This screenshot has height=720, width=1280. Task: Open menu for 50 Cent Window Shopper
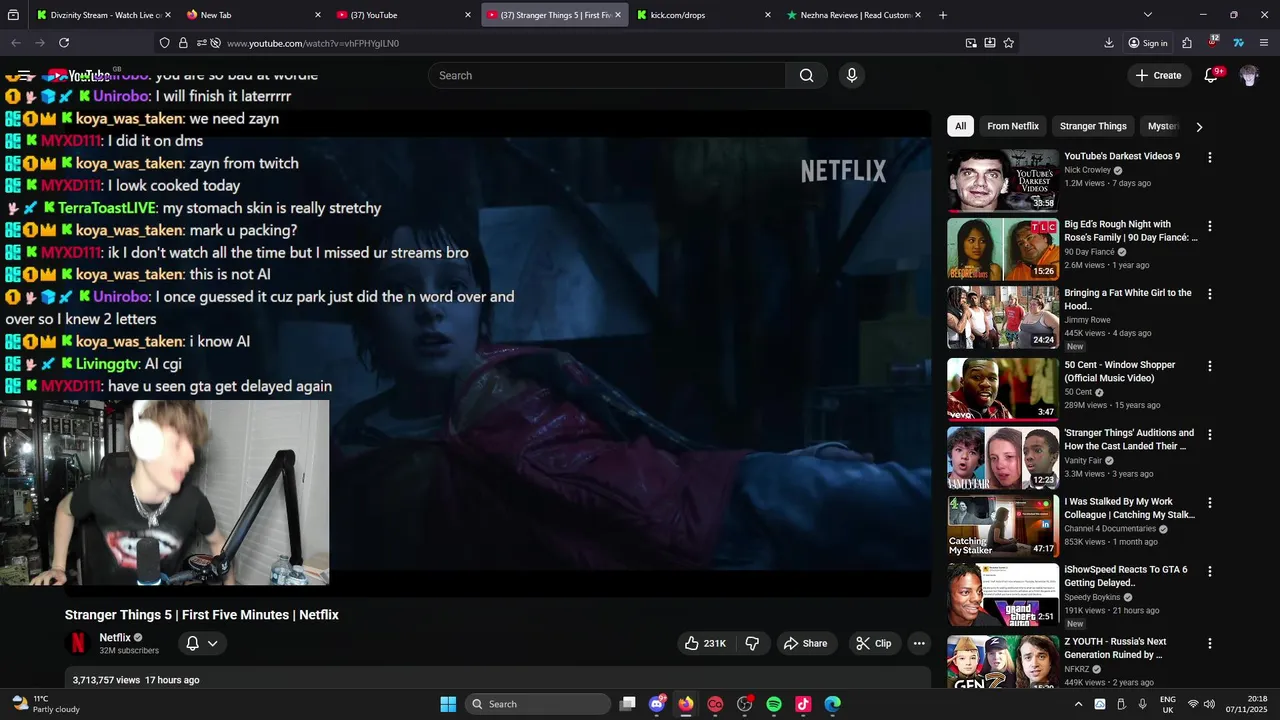point(1210,366)
